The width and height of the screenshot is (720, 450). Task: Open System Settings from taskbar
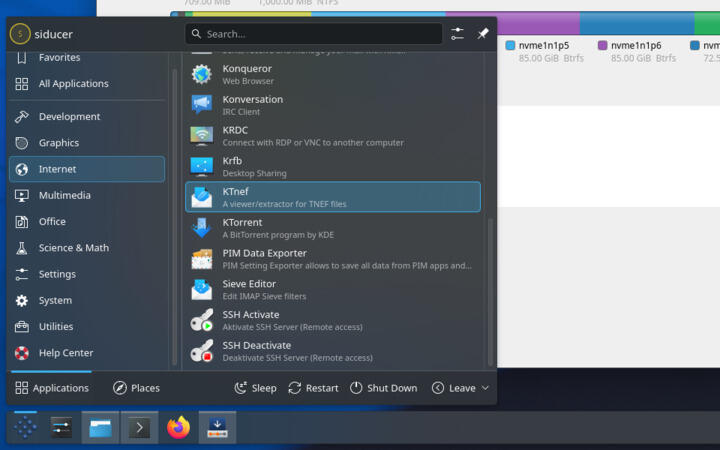[x=62, y=428]
